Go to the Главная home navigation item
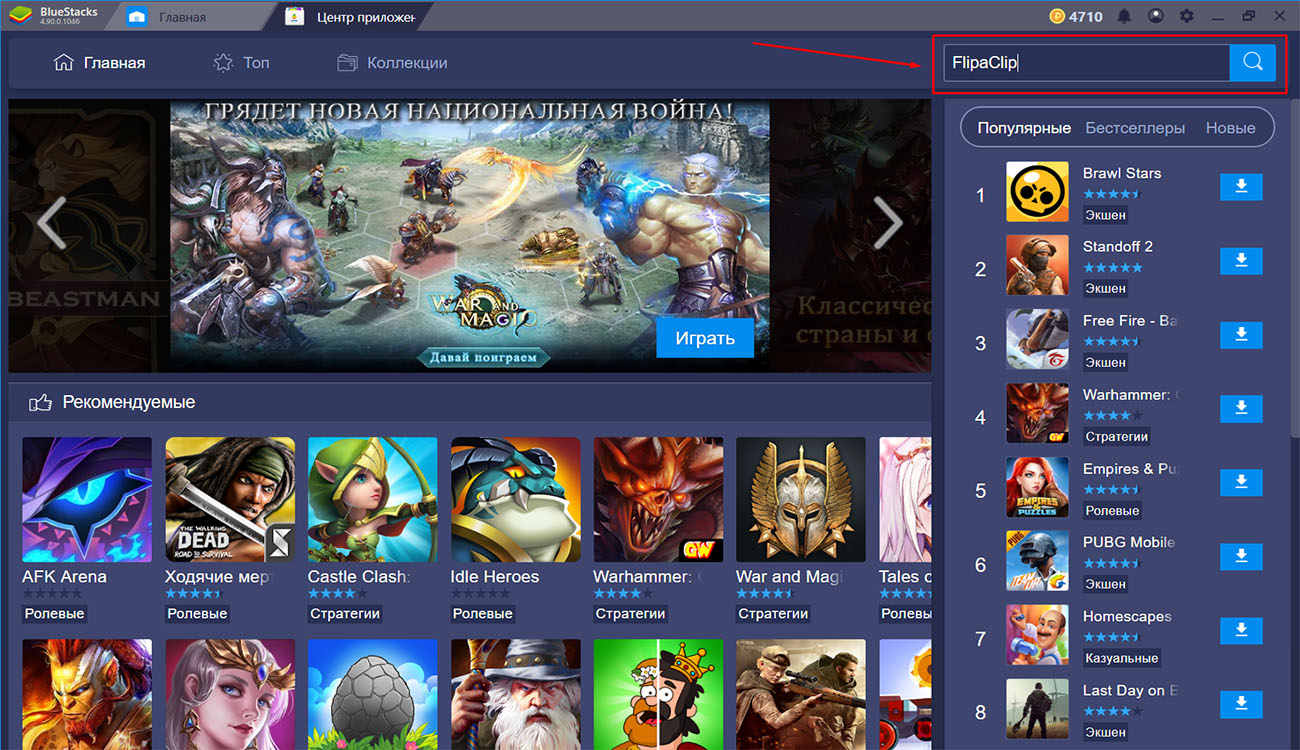This screenshot has width=1300, height=750. point(99,62)
